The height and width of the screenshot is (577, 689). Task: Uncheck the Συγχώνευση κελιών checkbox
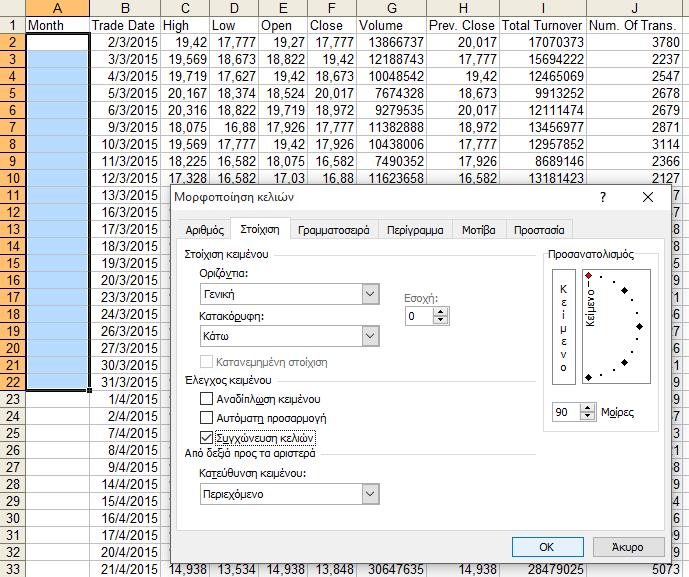[206, 438]
